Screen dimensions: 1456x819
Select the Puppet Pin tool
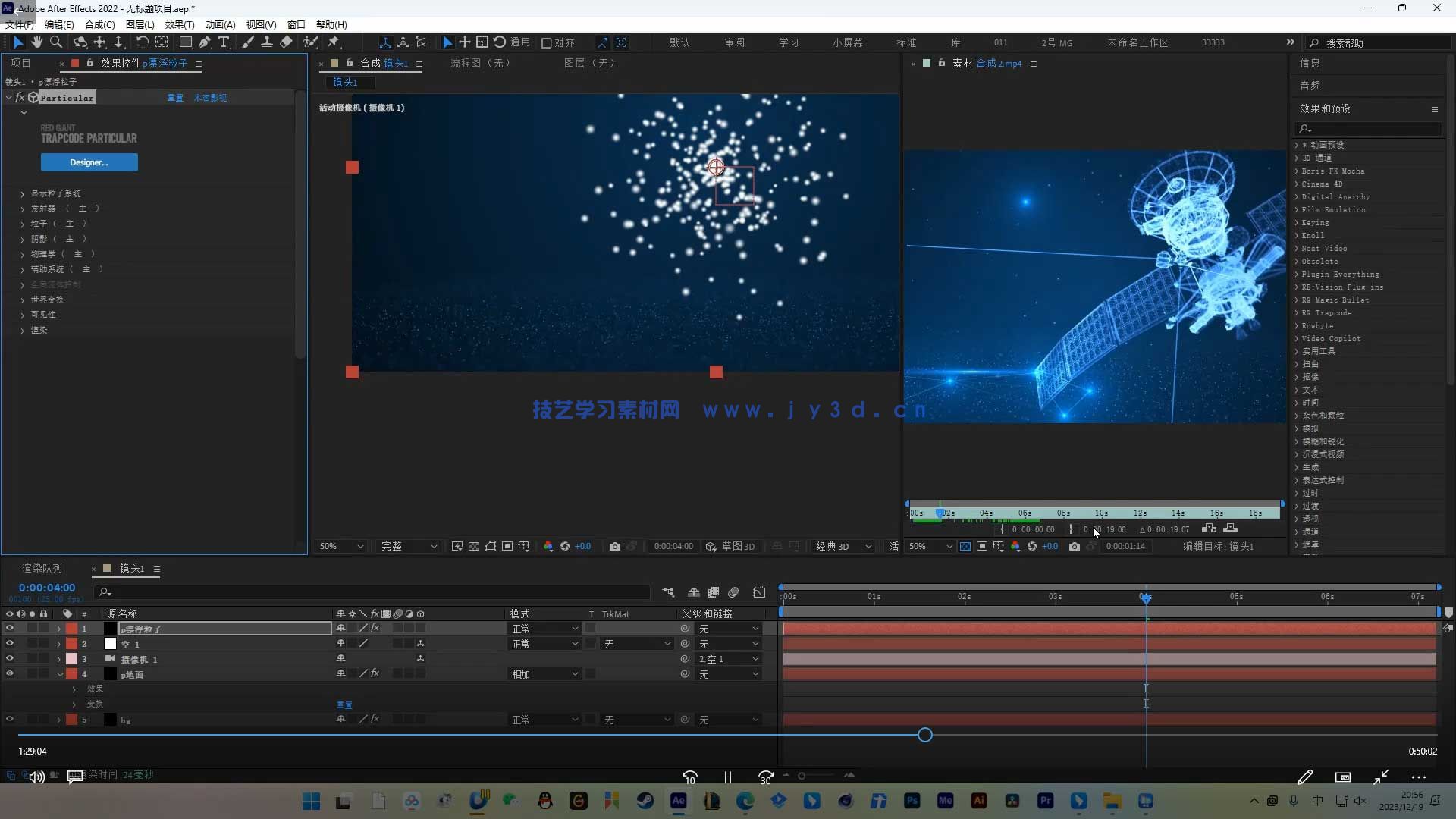(x=334, y=42)
